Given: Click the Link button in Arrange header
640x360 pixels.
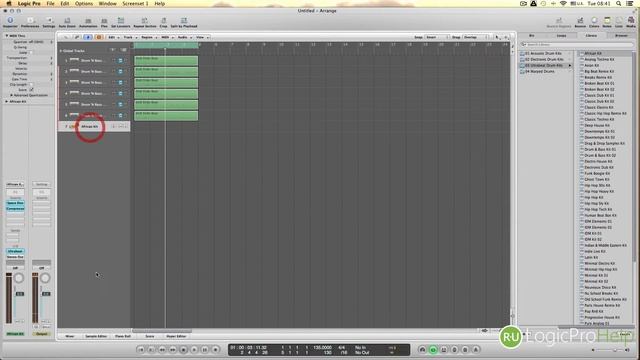Looking at the screenshot, I should tap(77, 37).
